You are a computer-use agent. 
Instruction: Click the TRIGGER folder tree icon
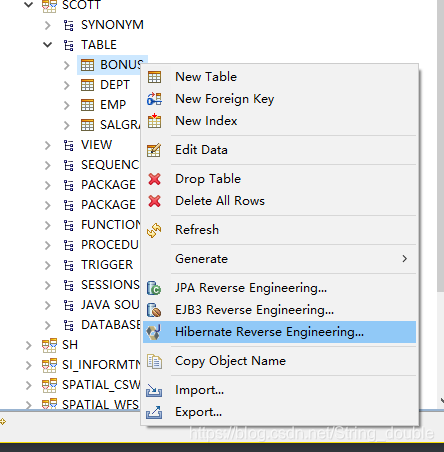coord(69,265)
